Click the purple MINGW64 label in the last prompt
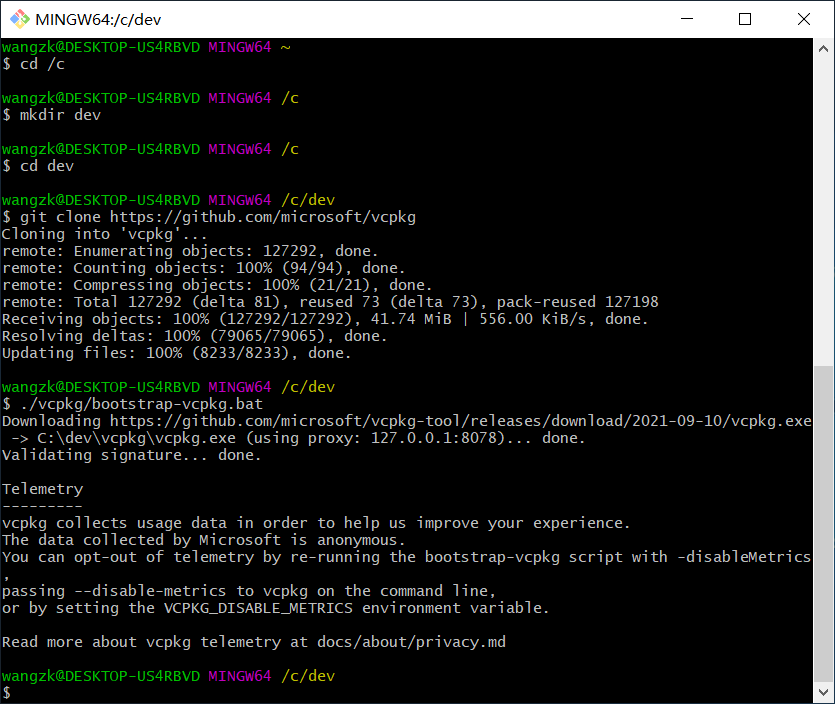This screenshot has height=704, width=835. tap(238, 676)
